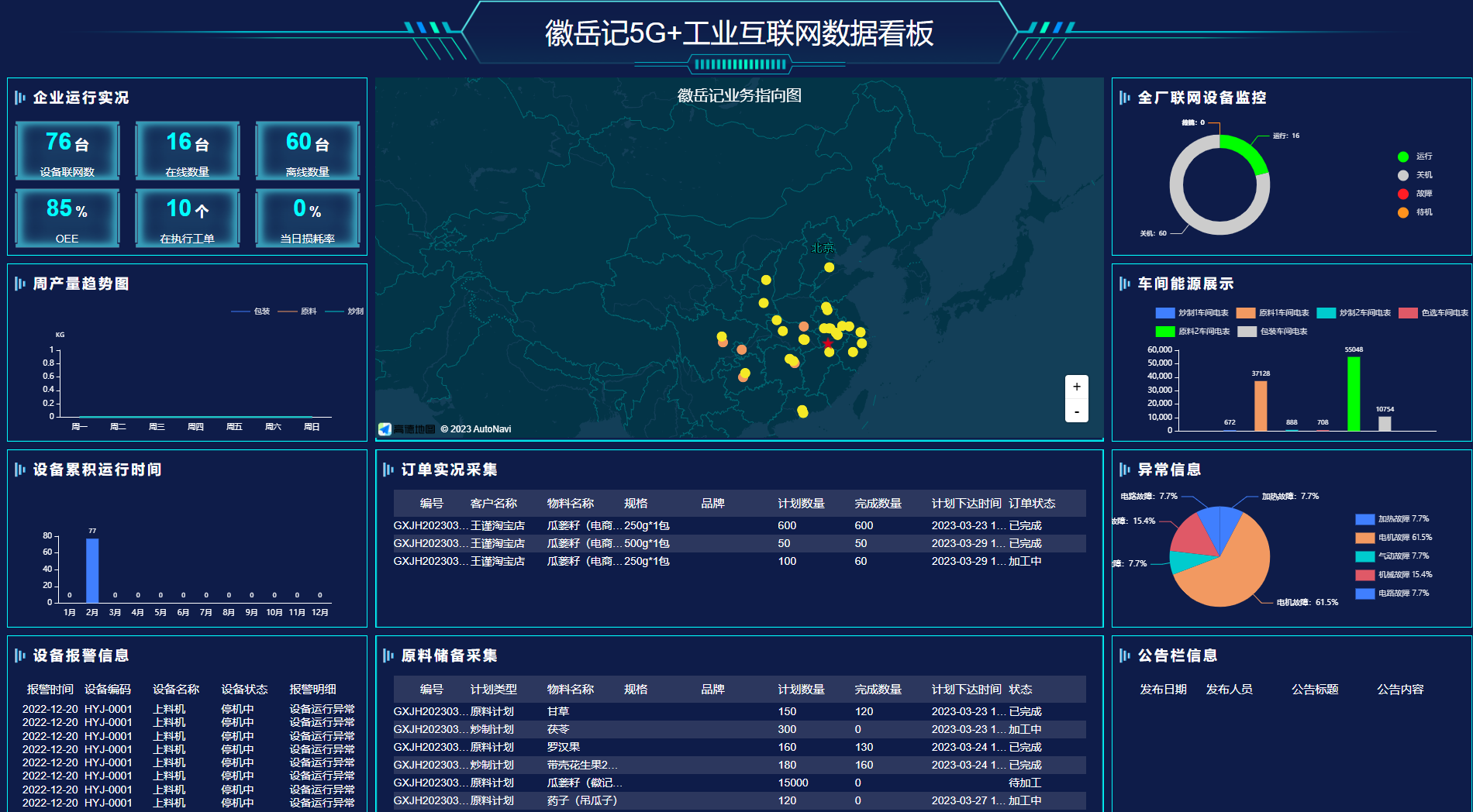This screenshot has width=1473, height=812.
Task: Zoom out the map with minus button
Action: coord(1076,411)
